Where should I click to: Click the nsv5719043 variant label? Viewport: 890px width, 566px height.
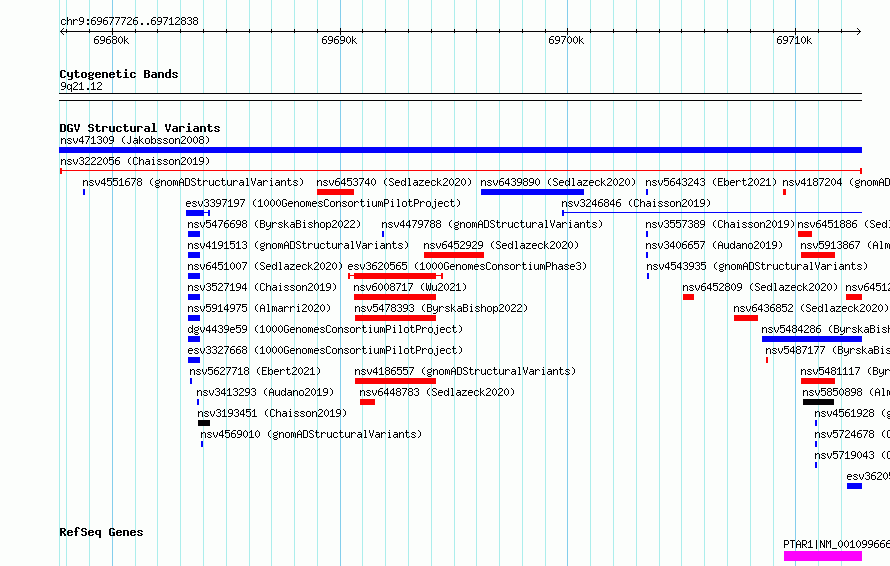pyautogui.click(x=852, y=455)
